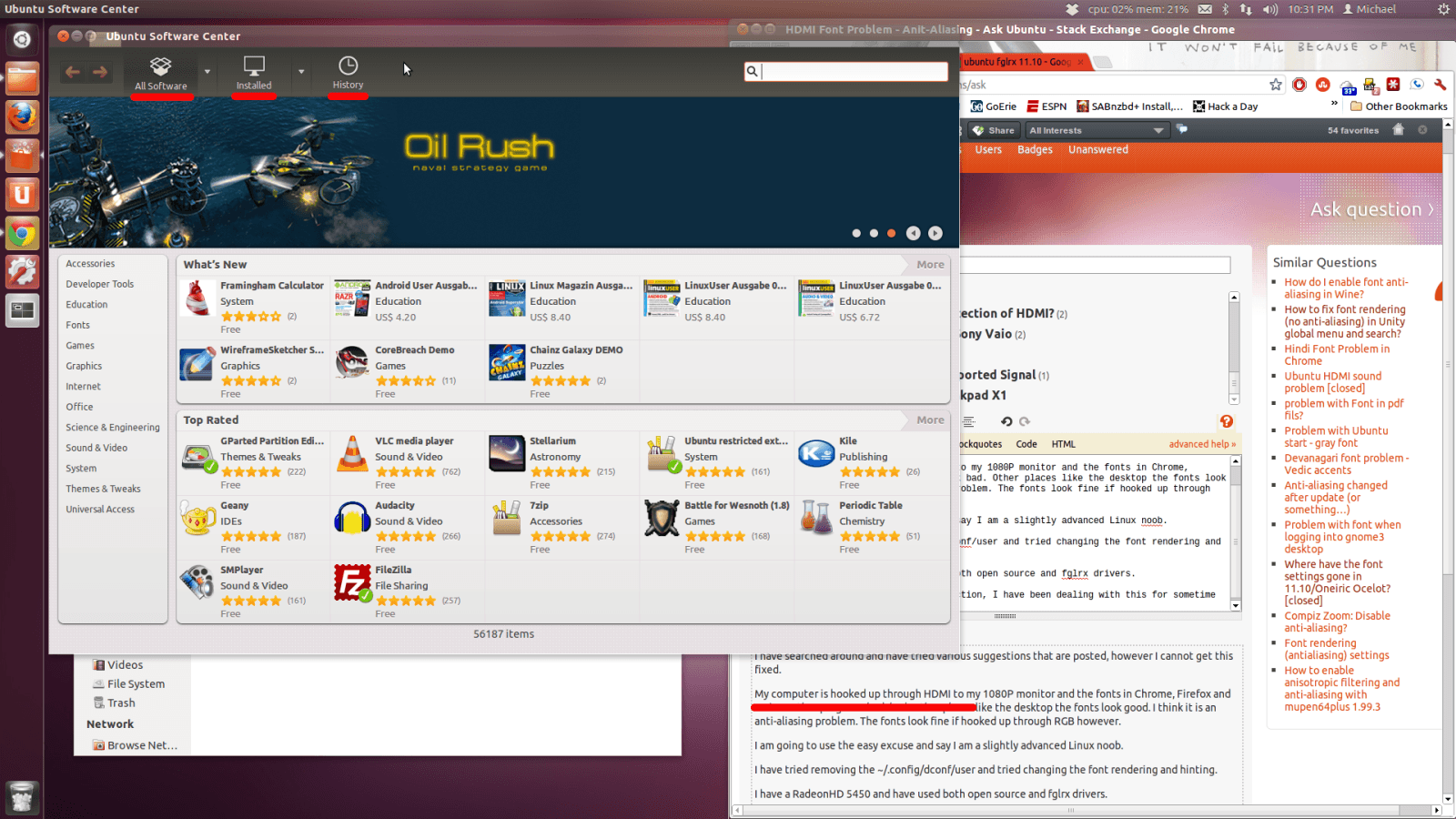Open the Themes & Tweaks category
Screen dimensions: 1456x819
pyautogui.click(x=104, y=489)
